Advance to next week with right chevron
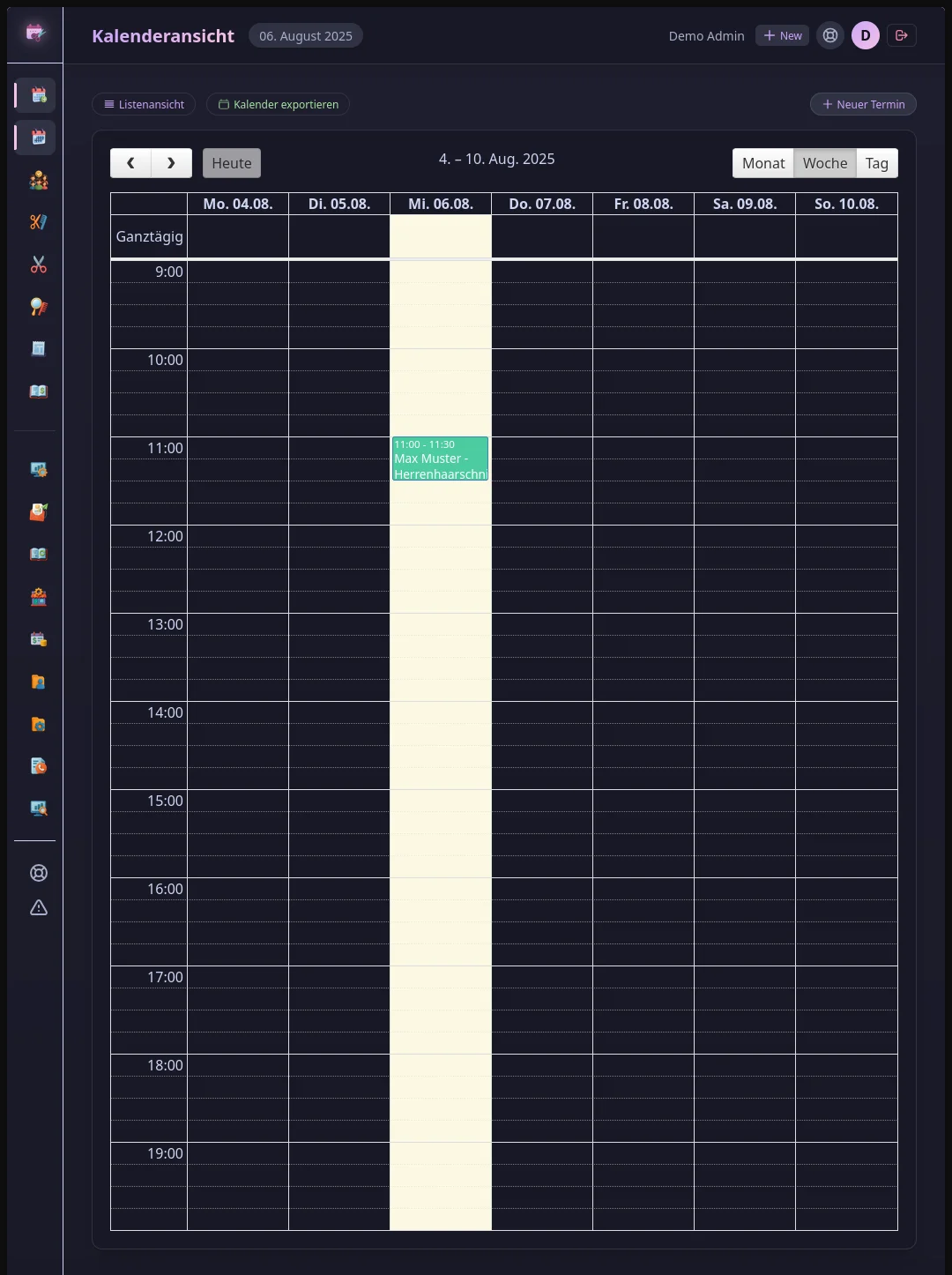The height and width of the screenshot is (1275, 952). (x=171, y=163)
